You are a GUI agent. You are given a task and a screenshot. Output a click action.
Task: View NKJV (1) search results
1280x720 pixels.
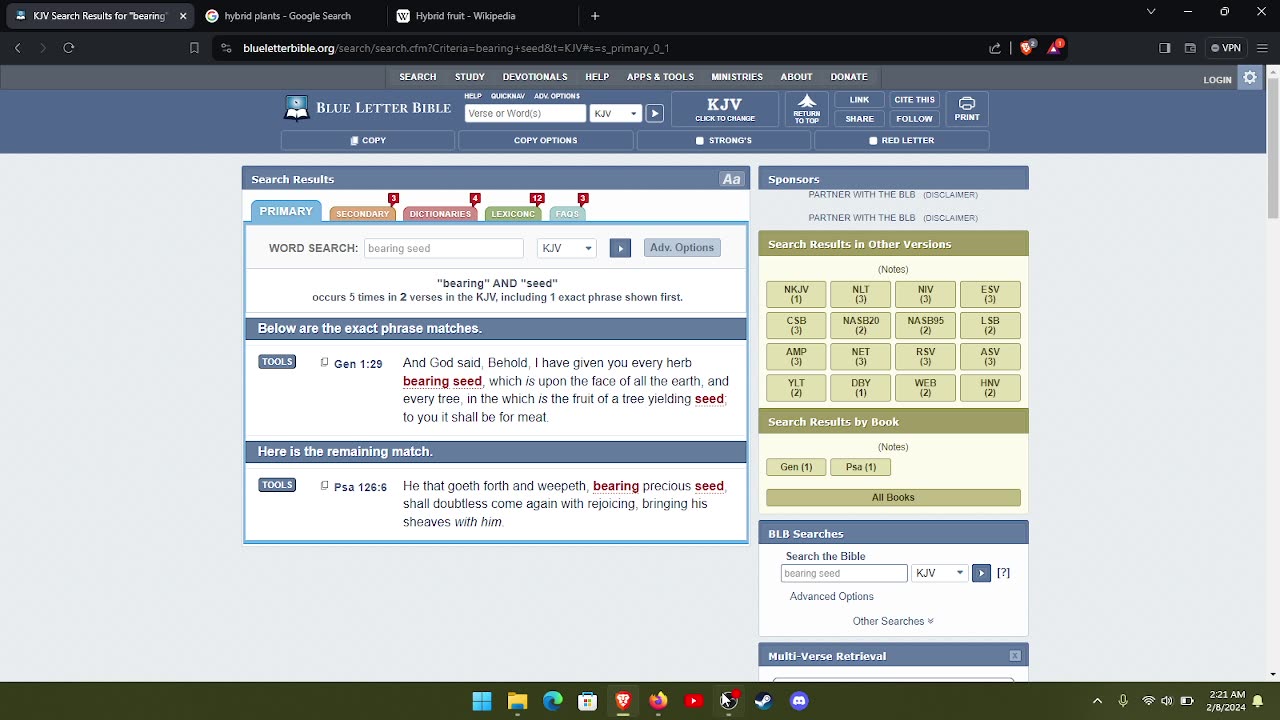point(796,294)
